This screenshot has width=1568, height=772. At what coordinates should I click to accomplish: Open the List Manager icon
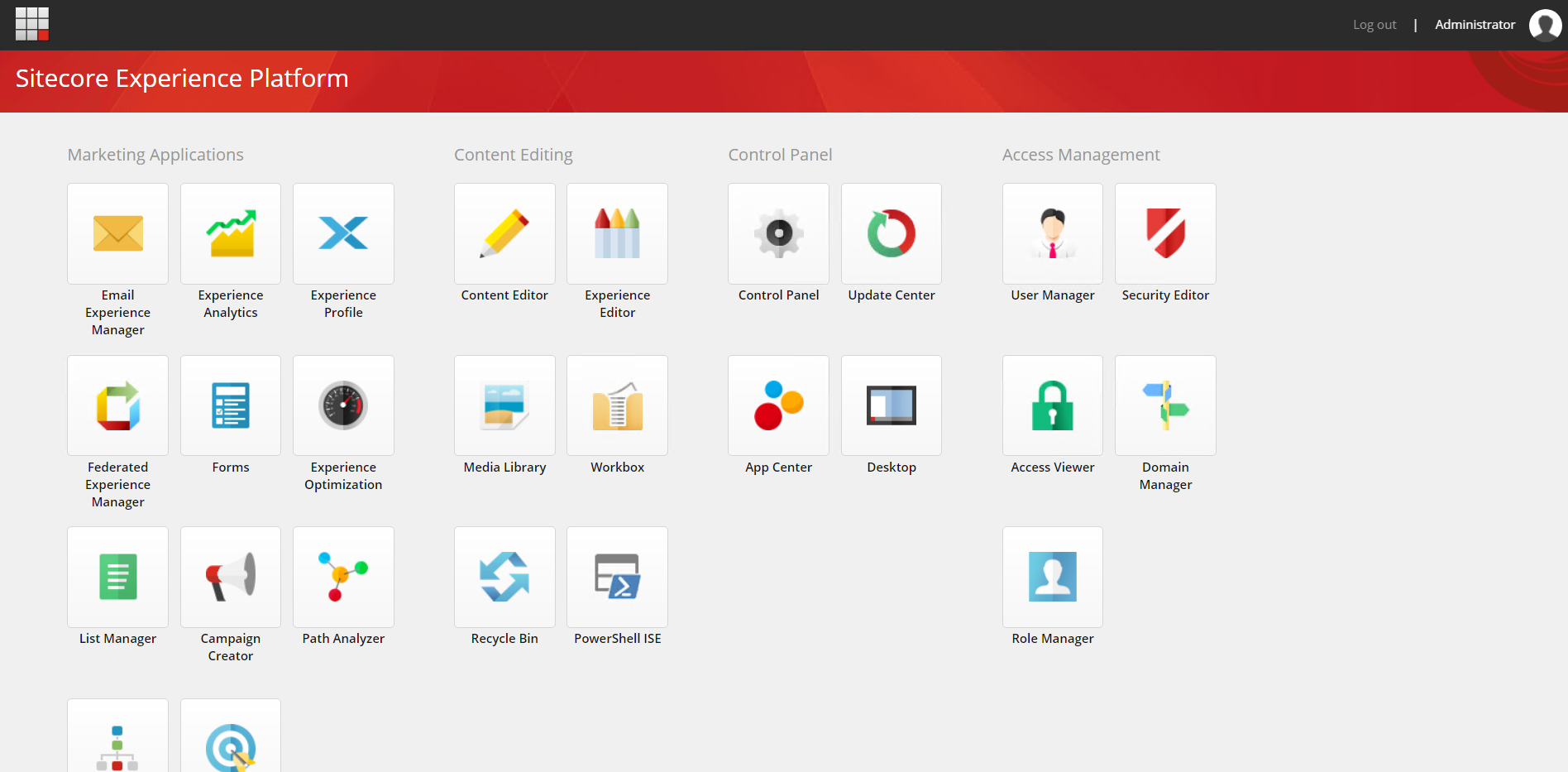117,577
